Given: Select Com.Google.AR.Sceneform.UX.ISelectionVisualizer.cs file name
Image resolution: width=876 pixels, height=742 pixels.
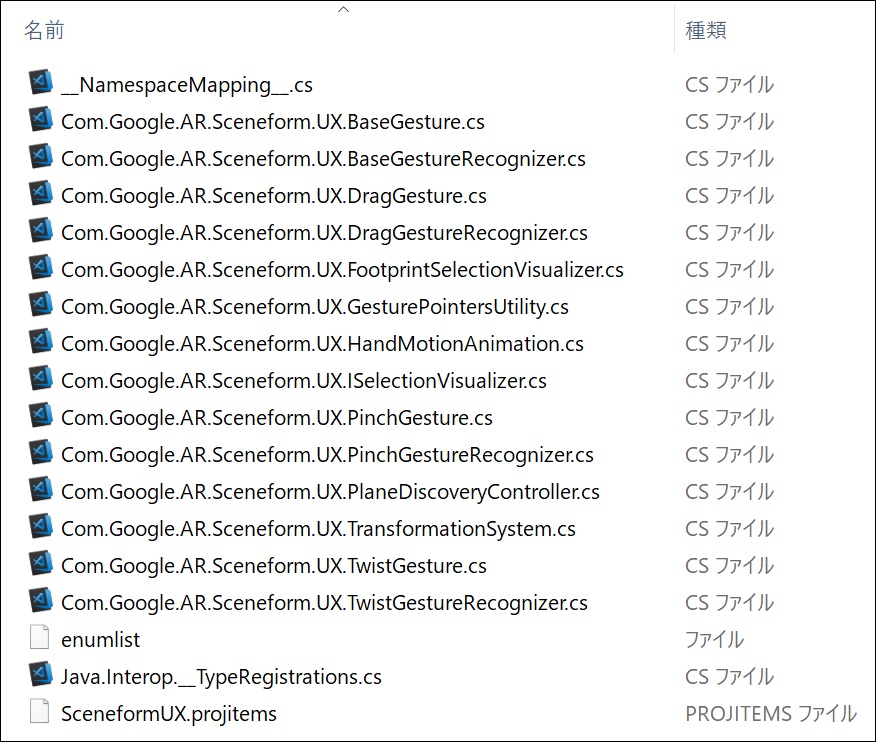Looking at the screenshot, I should [303, 381].
